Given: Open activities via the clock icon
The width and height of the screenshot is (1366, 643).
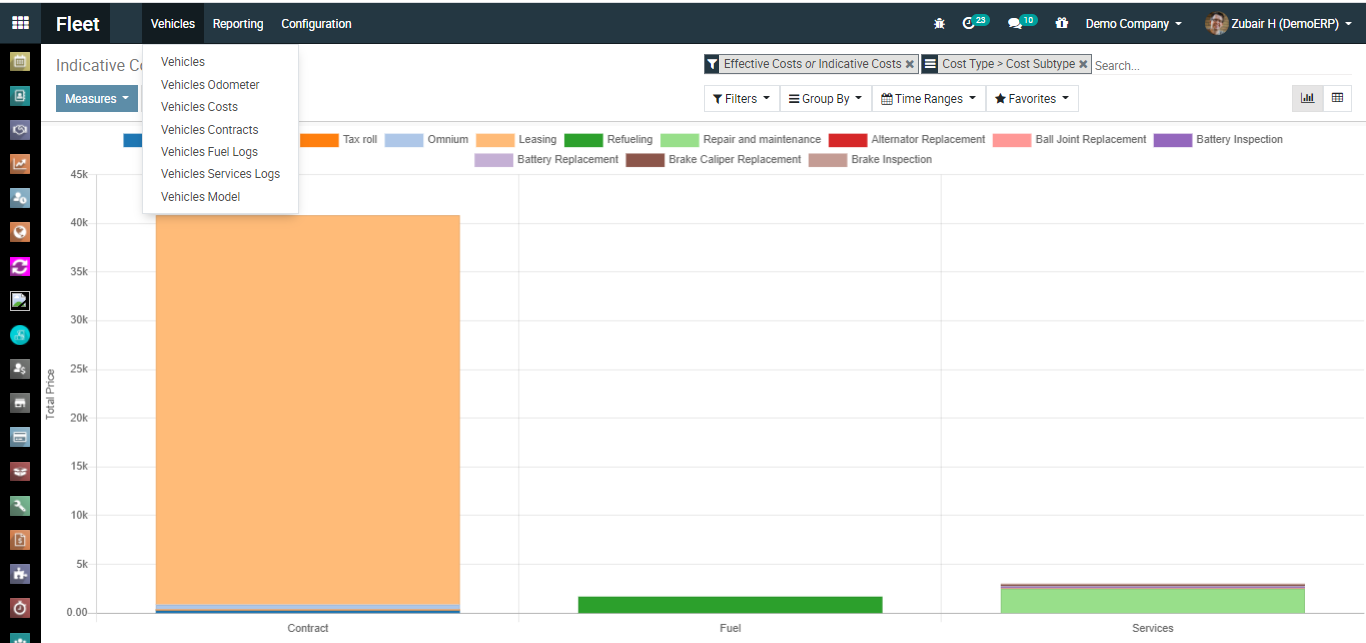Looking at the screenshot, I should point(969,22).
